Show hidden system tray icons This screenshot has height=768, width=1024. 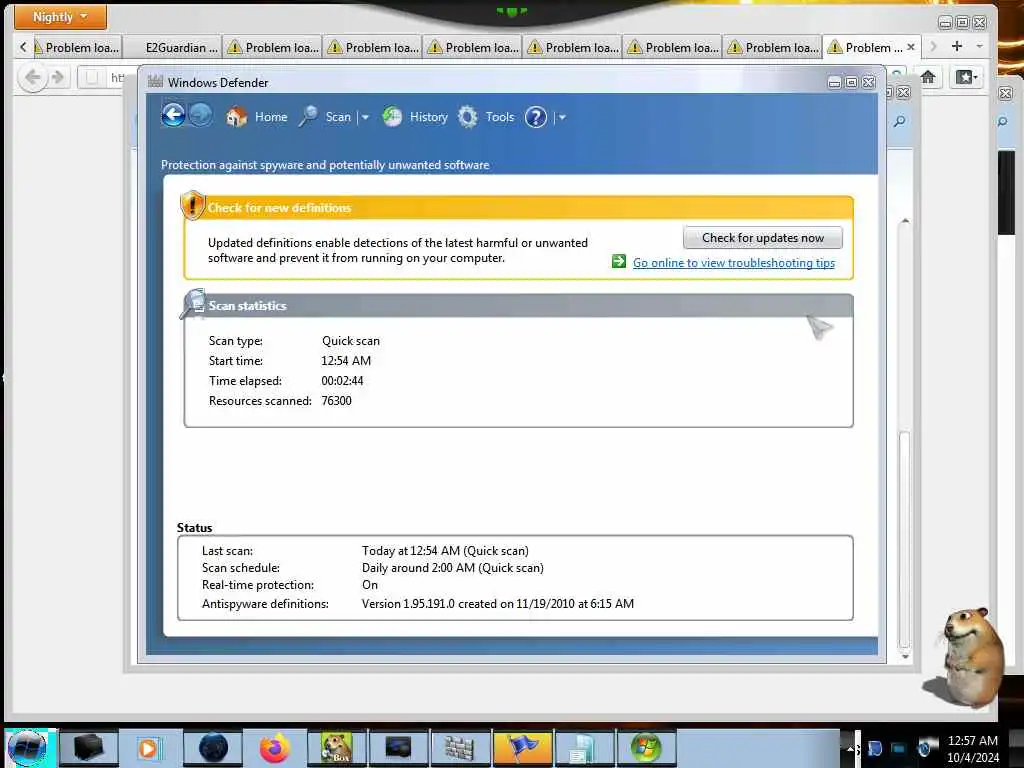850,750
